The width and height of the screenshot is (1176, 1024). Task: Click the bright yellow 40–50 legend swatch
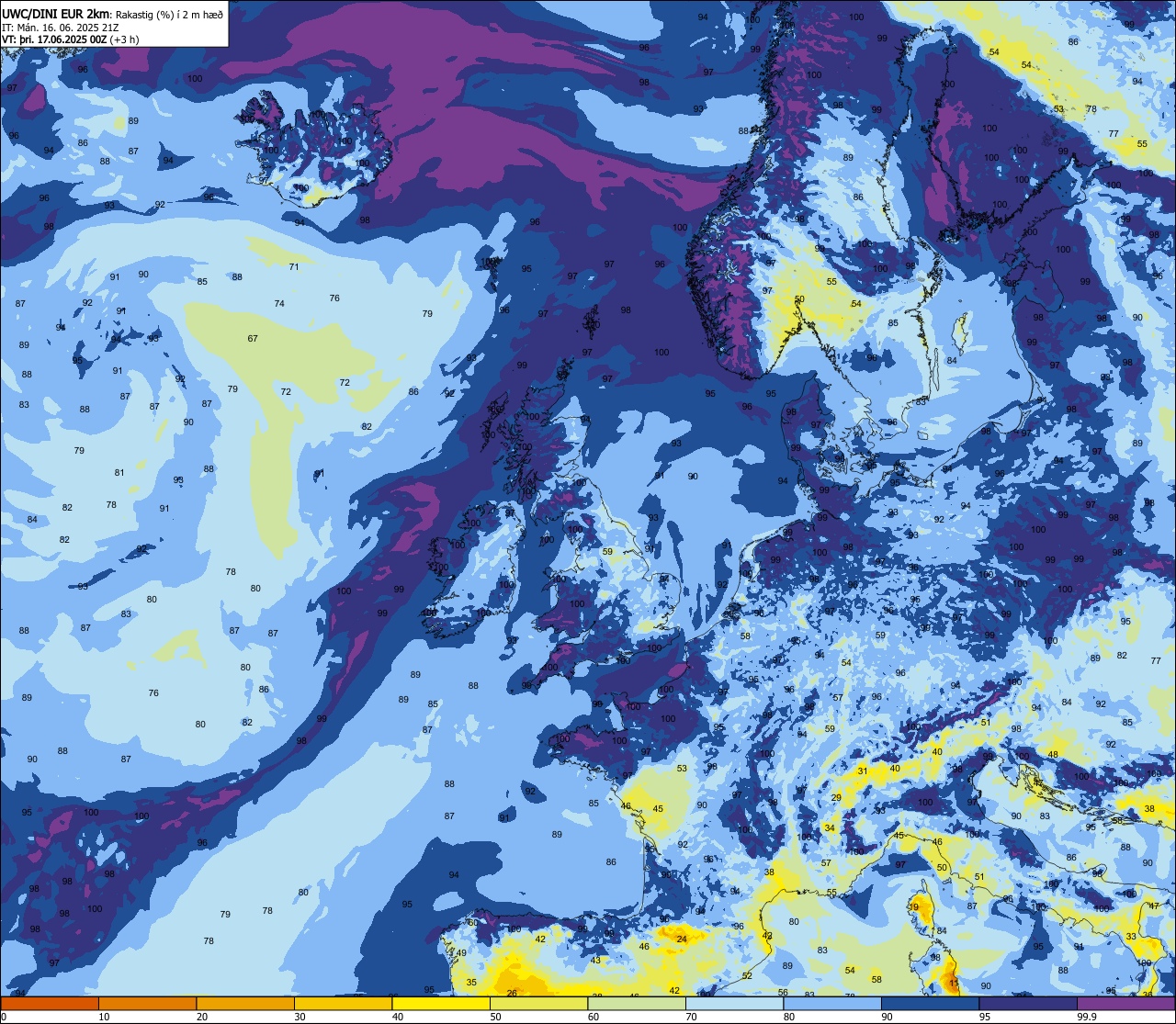(x=441, y=1003)
